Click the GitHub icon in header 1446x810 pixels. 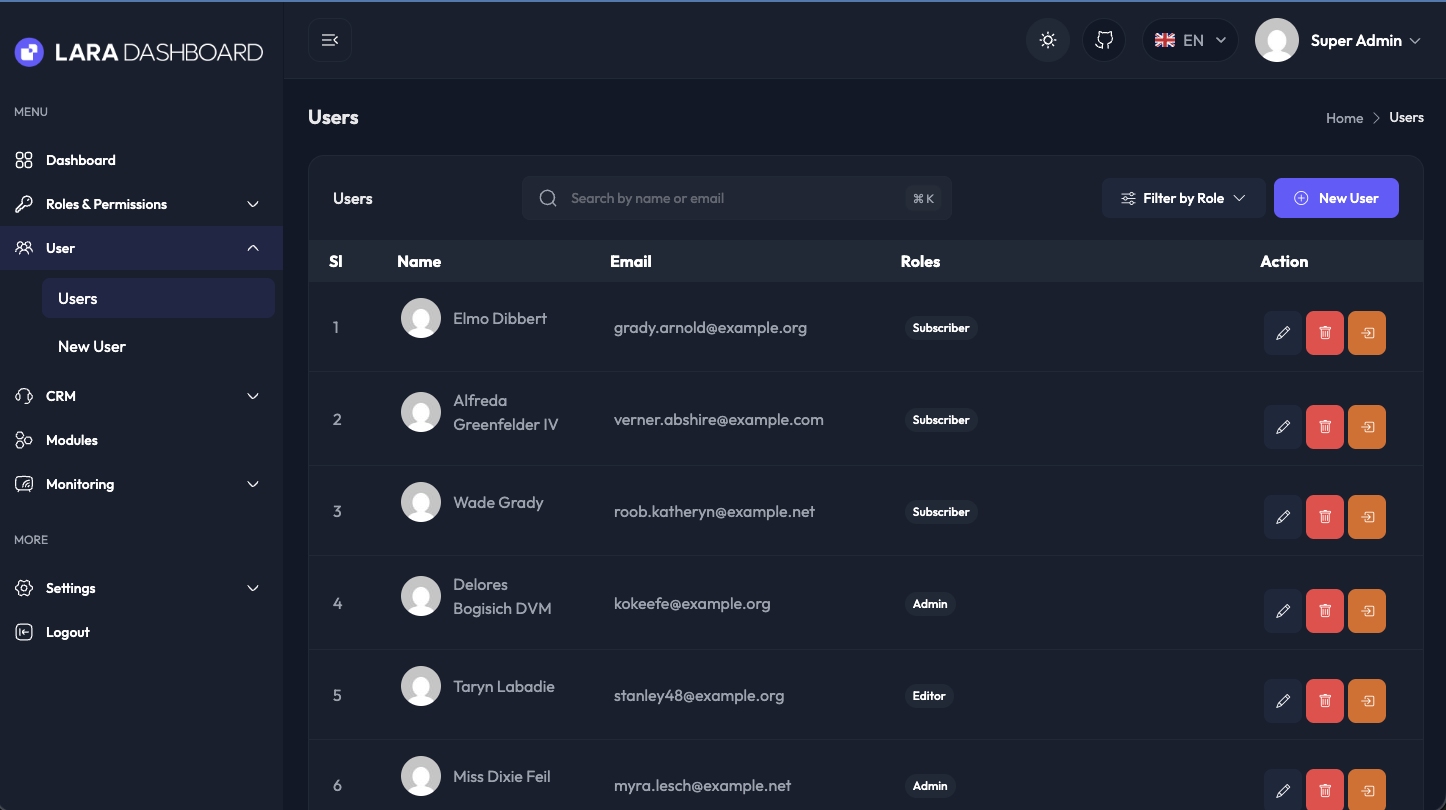[1104, 41]
